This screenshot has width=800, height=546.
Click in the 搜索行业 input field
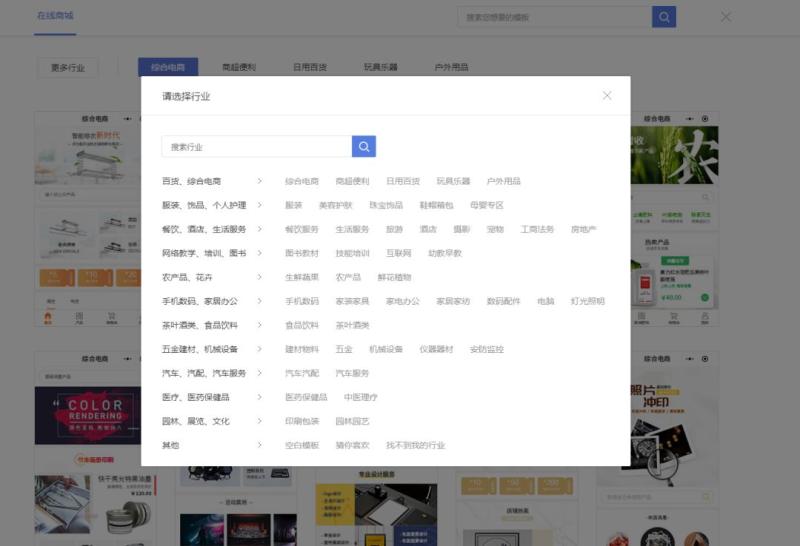click(256, 147)
